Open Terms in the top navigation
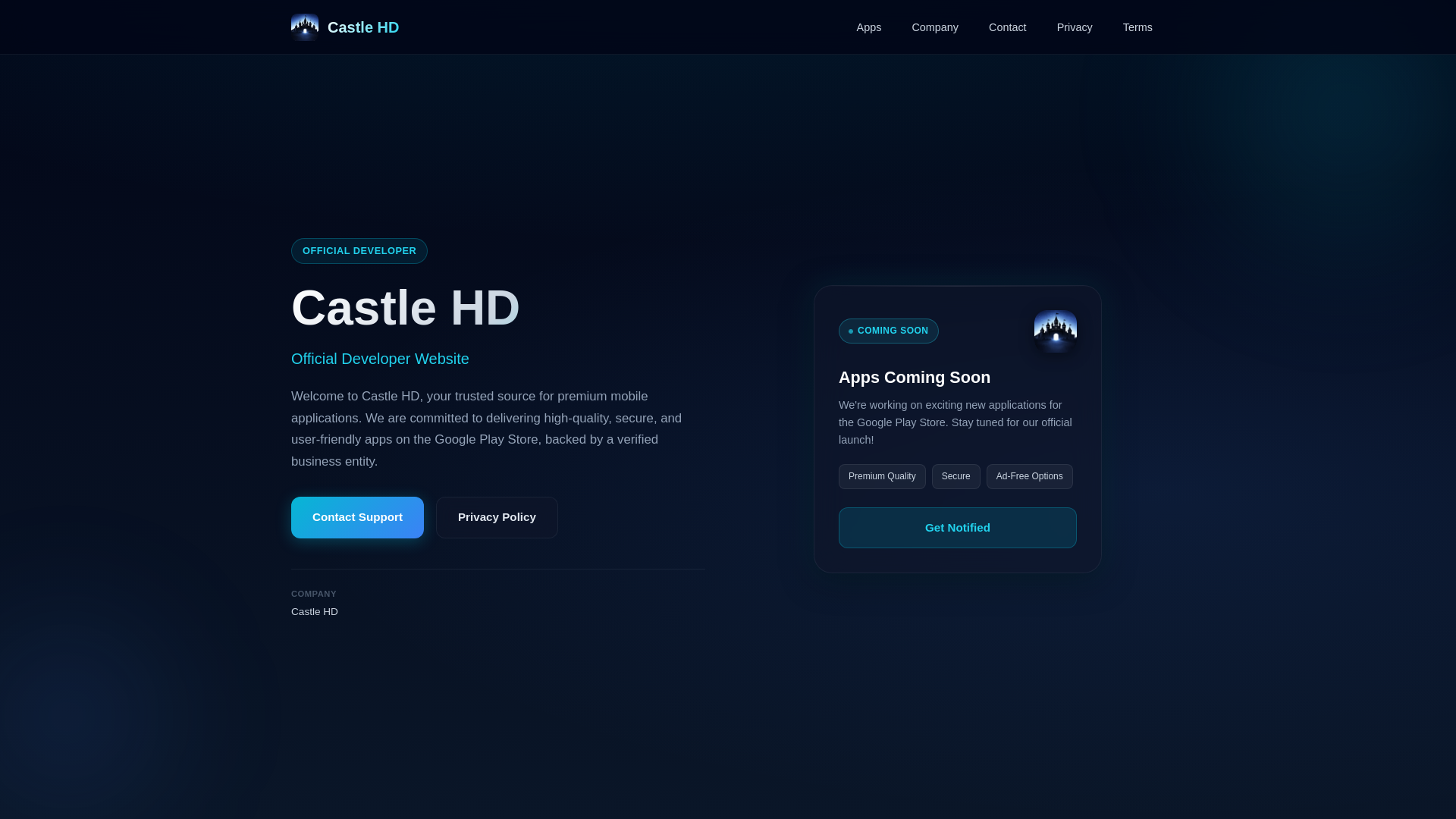Viewport: 1456px width, 819px height. [x=1137, y=27]
